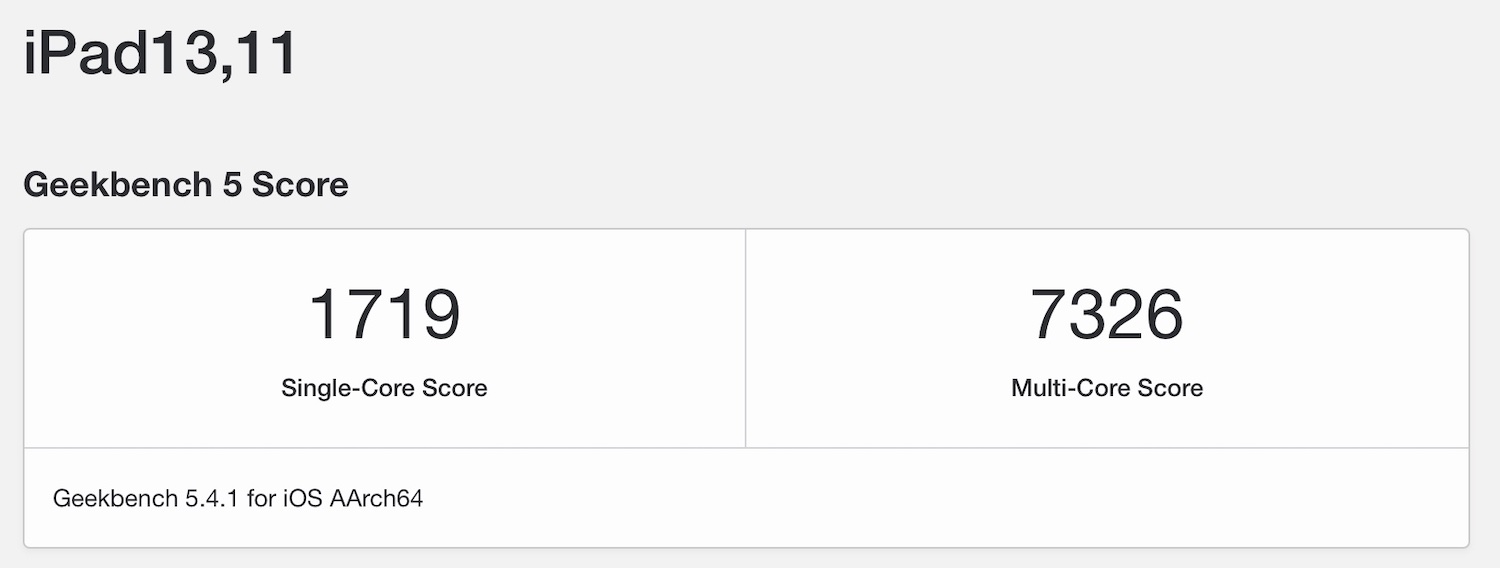
Task: Click the digit 5 in the section heading
Action: tap(232, 185)
